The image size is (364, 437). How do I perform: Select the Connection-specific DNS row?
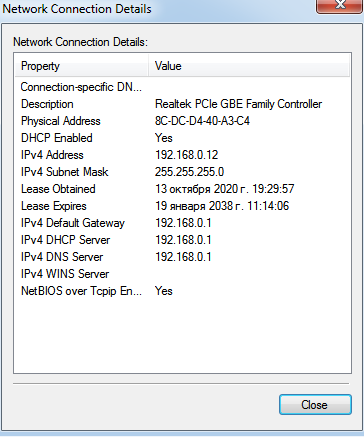182,87
